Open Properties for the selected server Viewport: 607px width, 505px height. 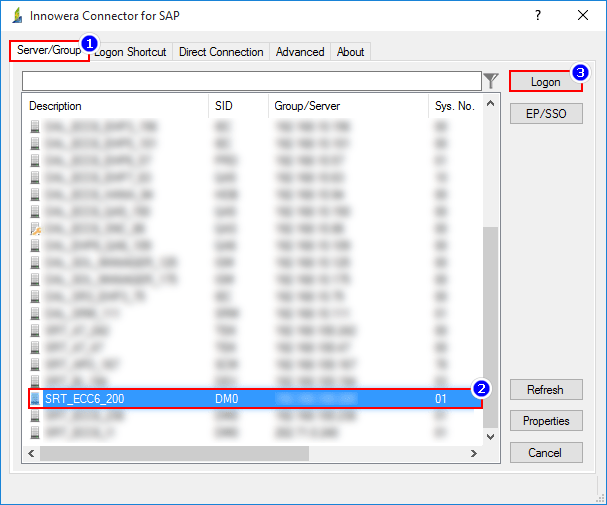pyautogui.click(x=546, y=421)
